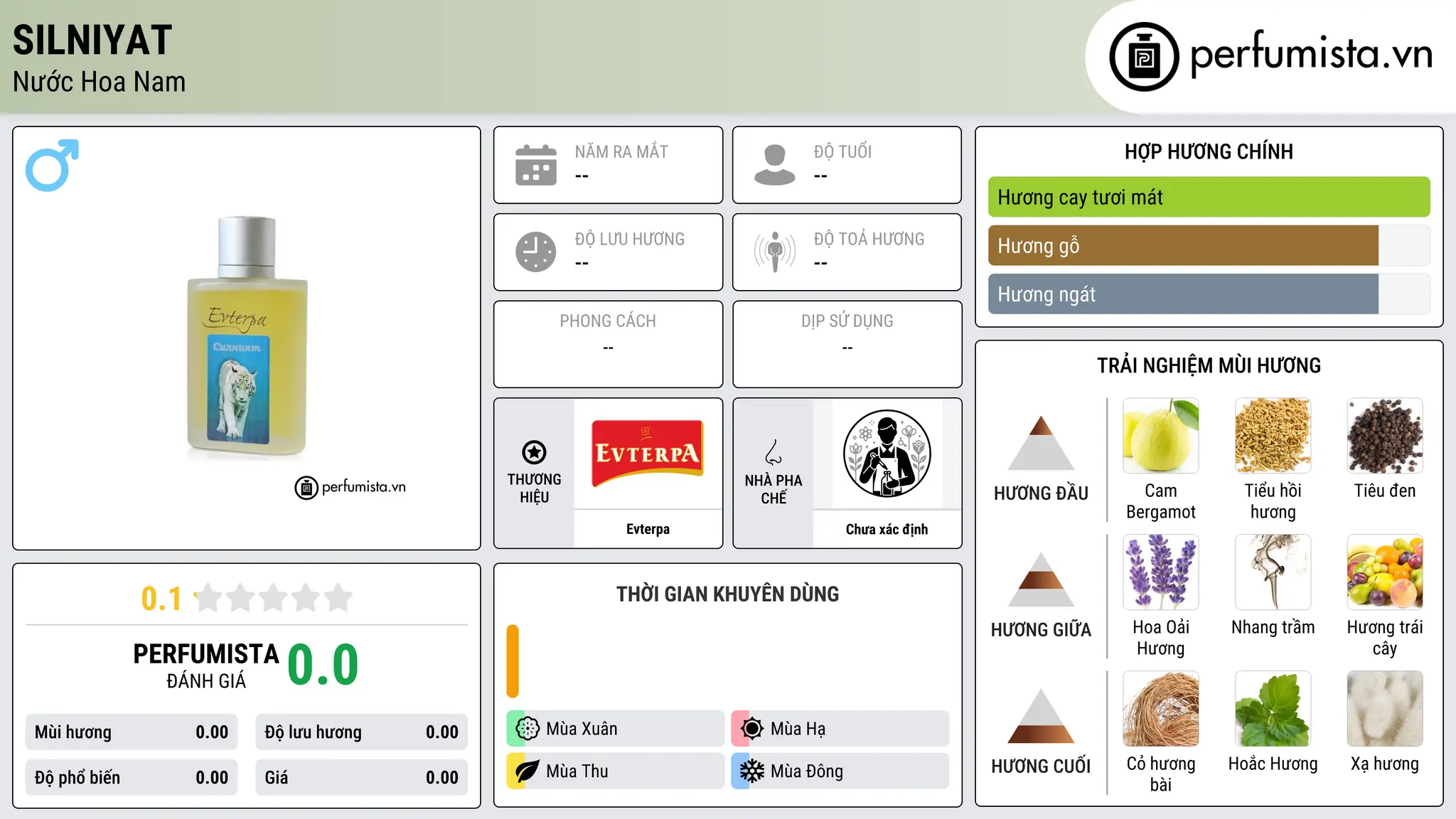Open the Nhang trầm note image
Viewport: 1456px width, 819px height.
pyautogui.click(x=1273, y=572)
